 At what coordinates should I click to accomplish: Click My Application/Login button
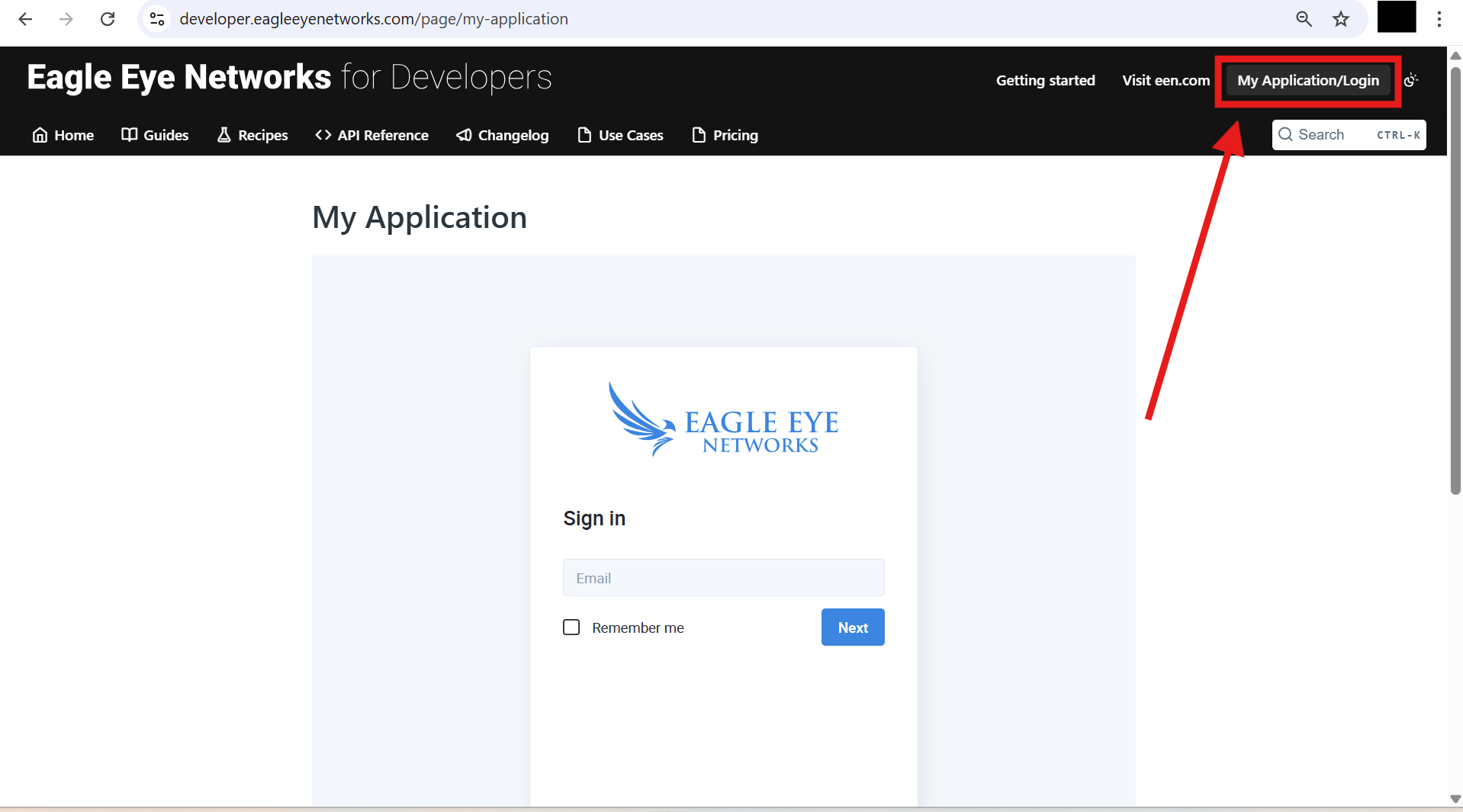point(1307,80)
